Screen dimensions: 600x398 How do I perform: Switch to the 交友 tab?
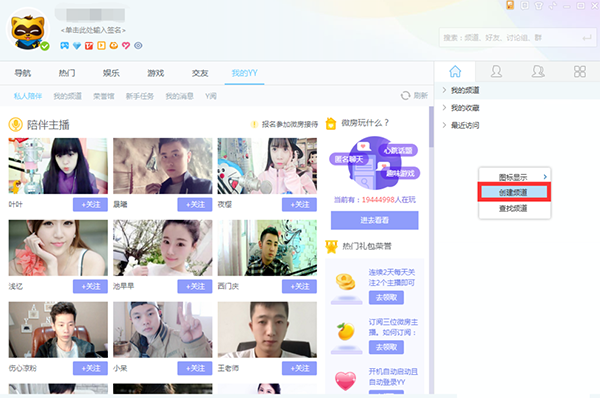click(x=200, y=73)
